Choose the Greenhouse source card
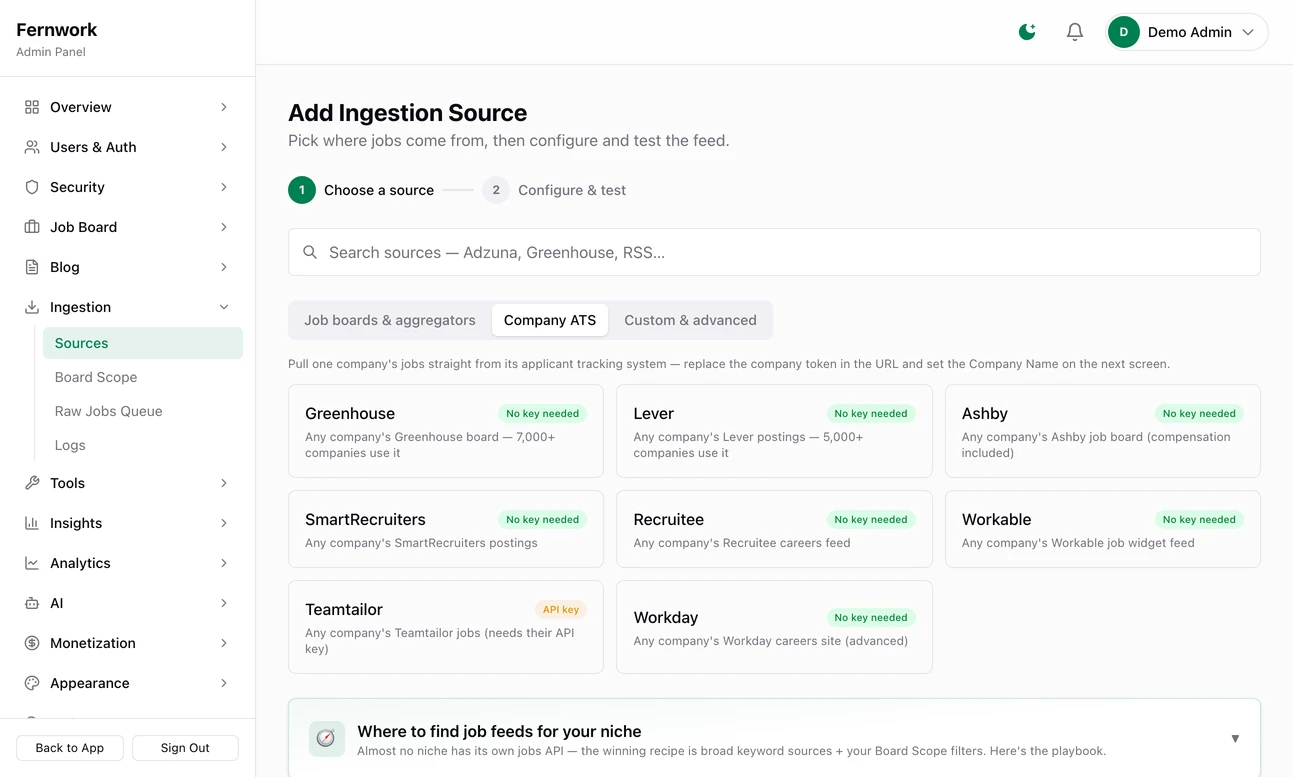This screenshot has height=777, width=1293. 446,431
